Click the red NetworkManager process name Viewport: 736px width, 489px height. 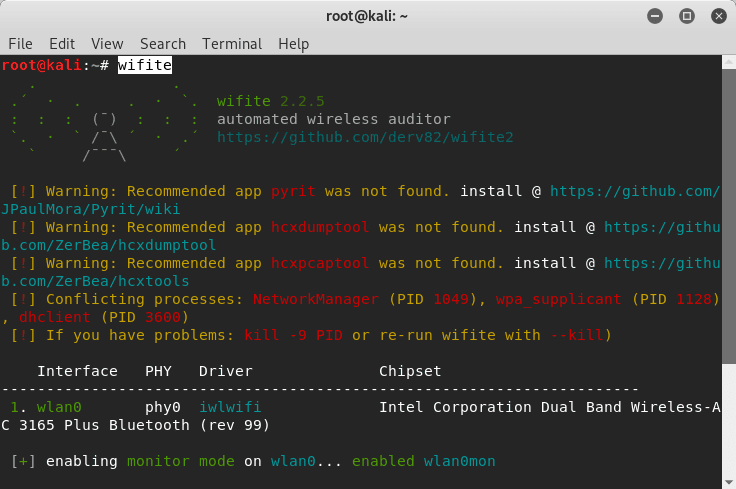coord(316,299)
